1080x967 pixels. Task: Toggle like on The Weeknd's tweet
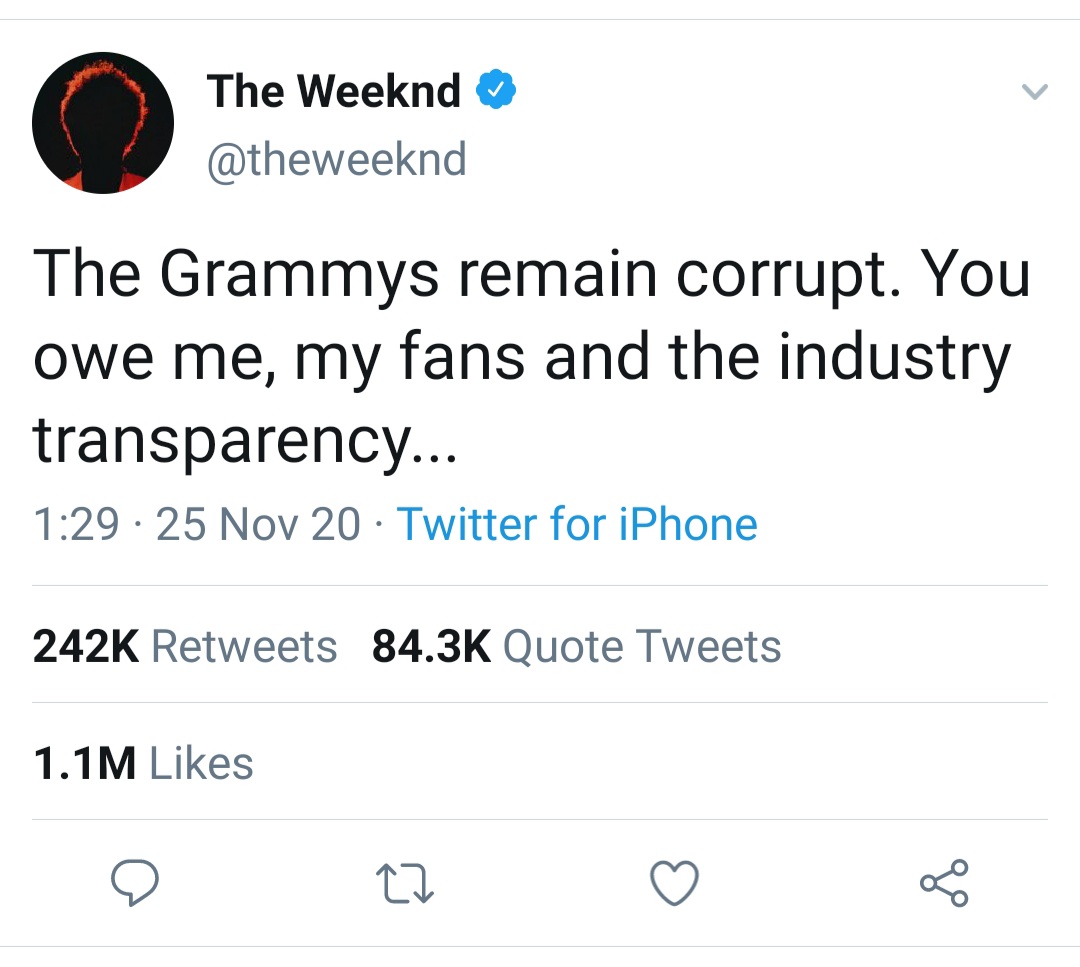[x=674, y=883]
